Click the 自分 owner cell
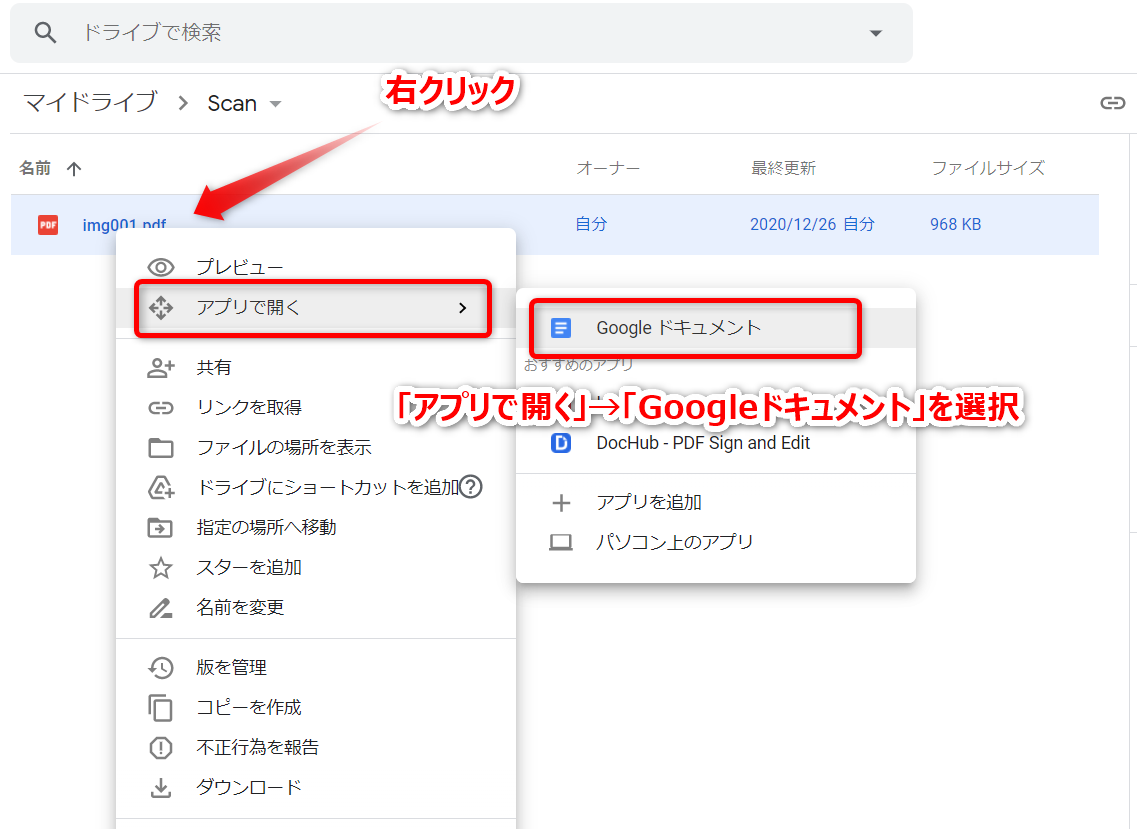This screenshot has height=829, width=1137. [x=591, y=224]
